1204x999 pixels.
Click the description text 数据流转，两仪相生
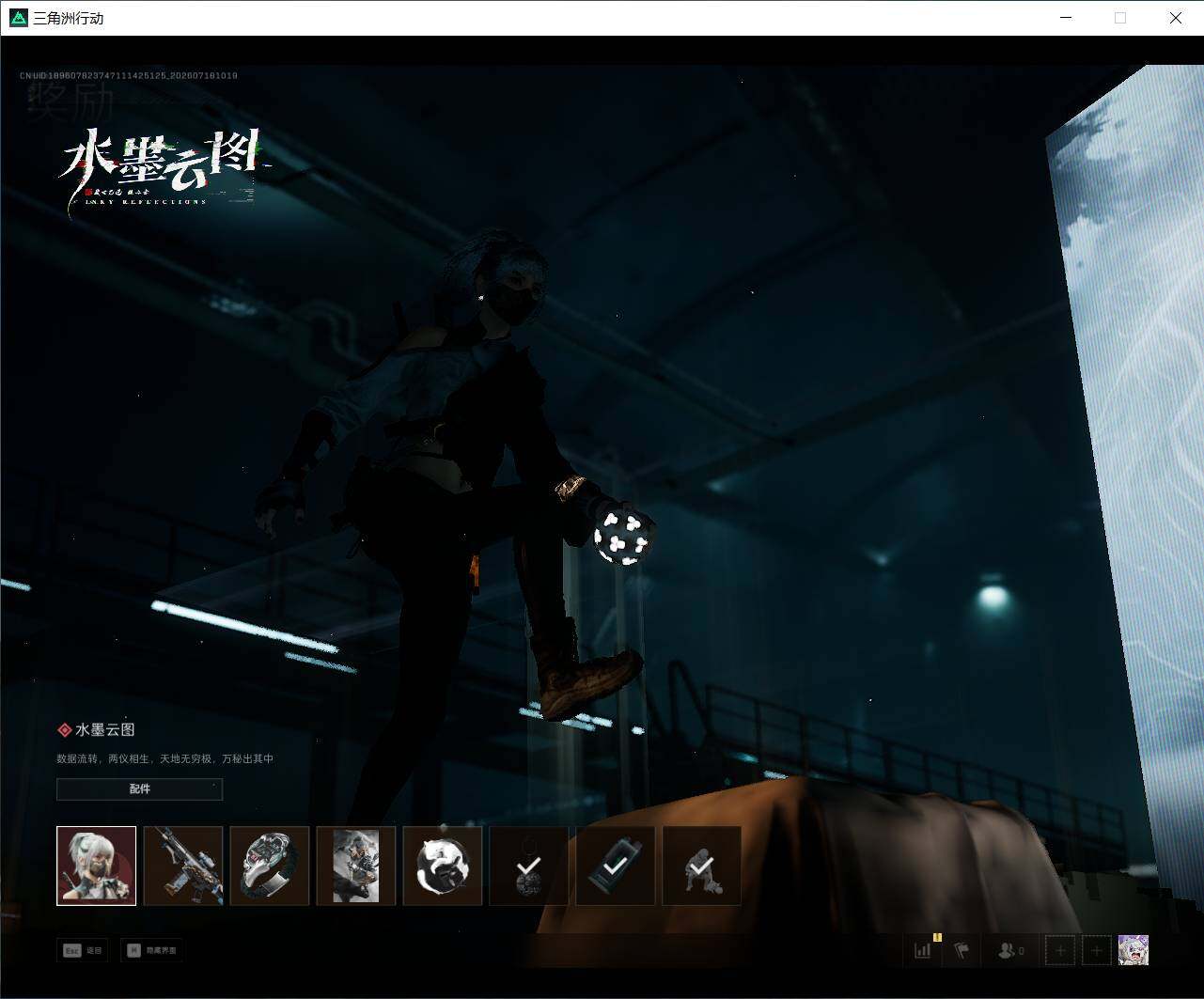point(165,758)
